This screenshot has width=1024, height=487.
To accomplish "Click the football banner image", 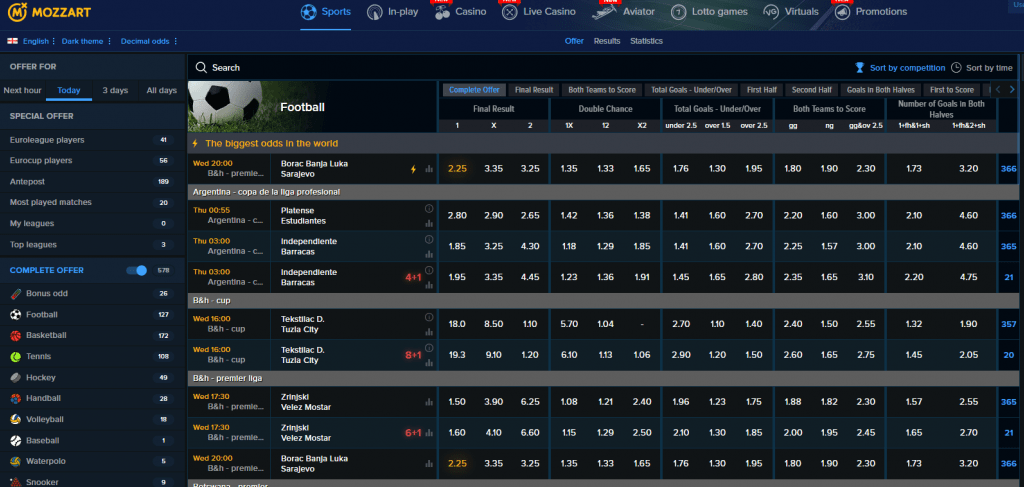I will tap(312, 107).
